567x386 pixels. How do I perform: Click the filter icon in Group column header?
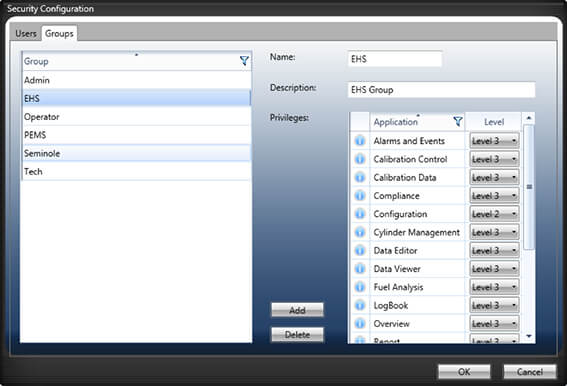[244, 61]
